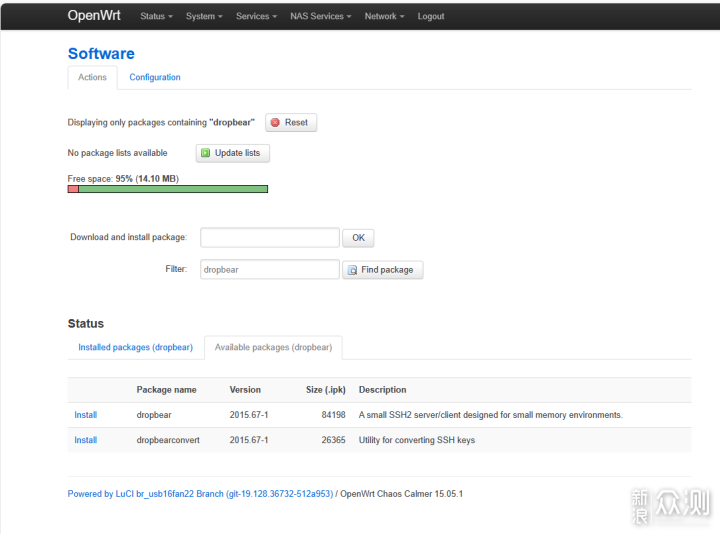This screenshot has height=534, width=720.
Task: Go to OpenWrt home brand link
Action: 94,15
